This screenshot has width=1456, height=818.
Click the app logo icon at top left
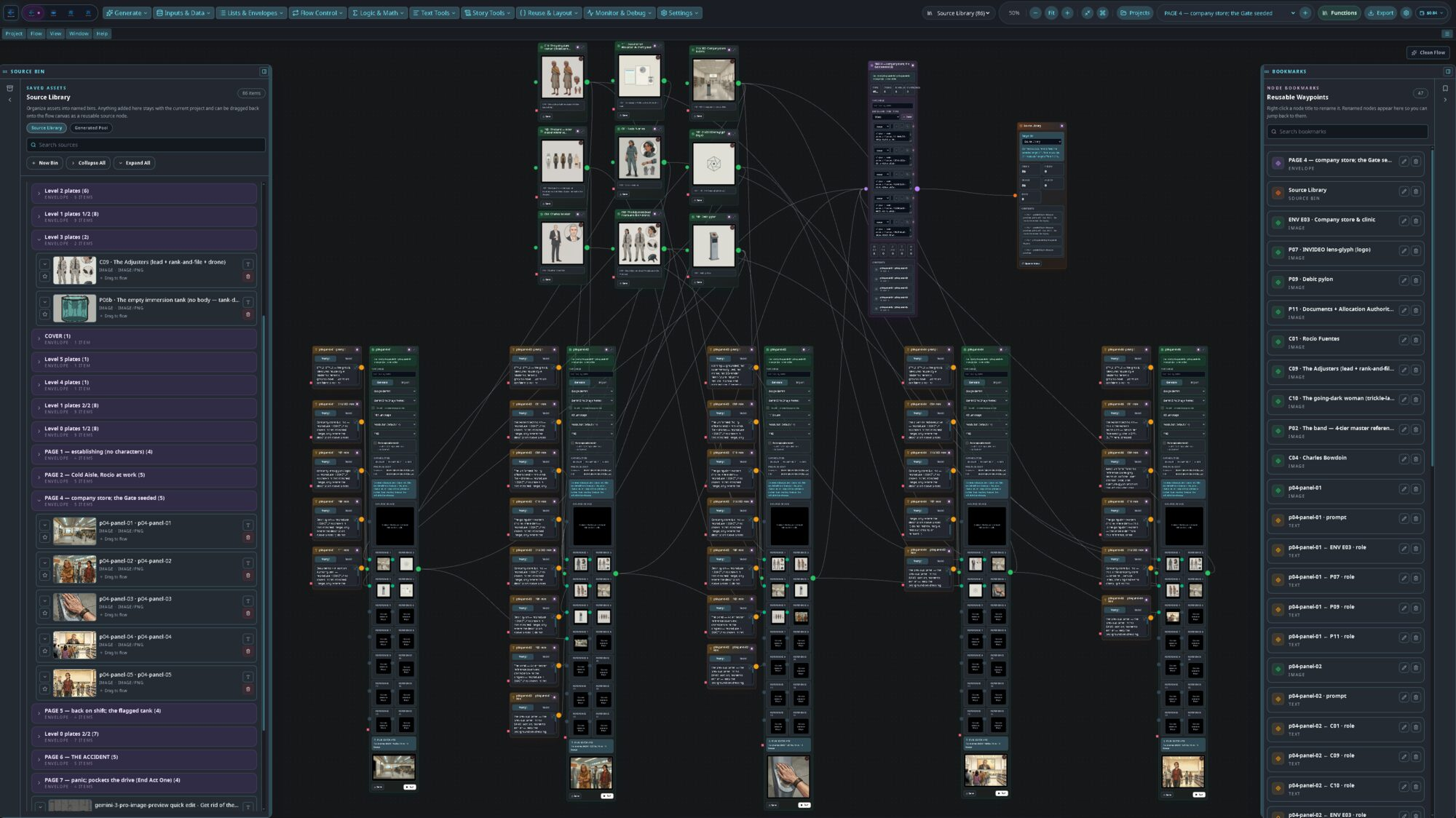coord(11,13)
